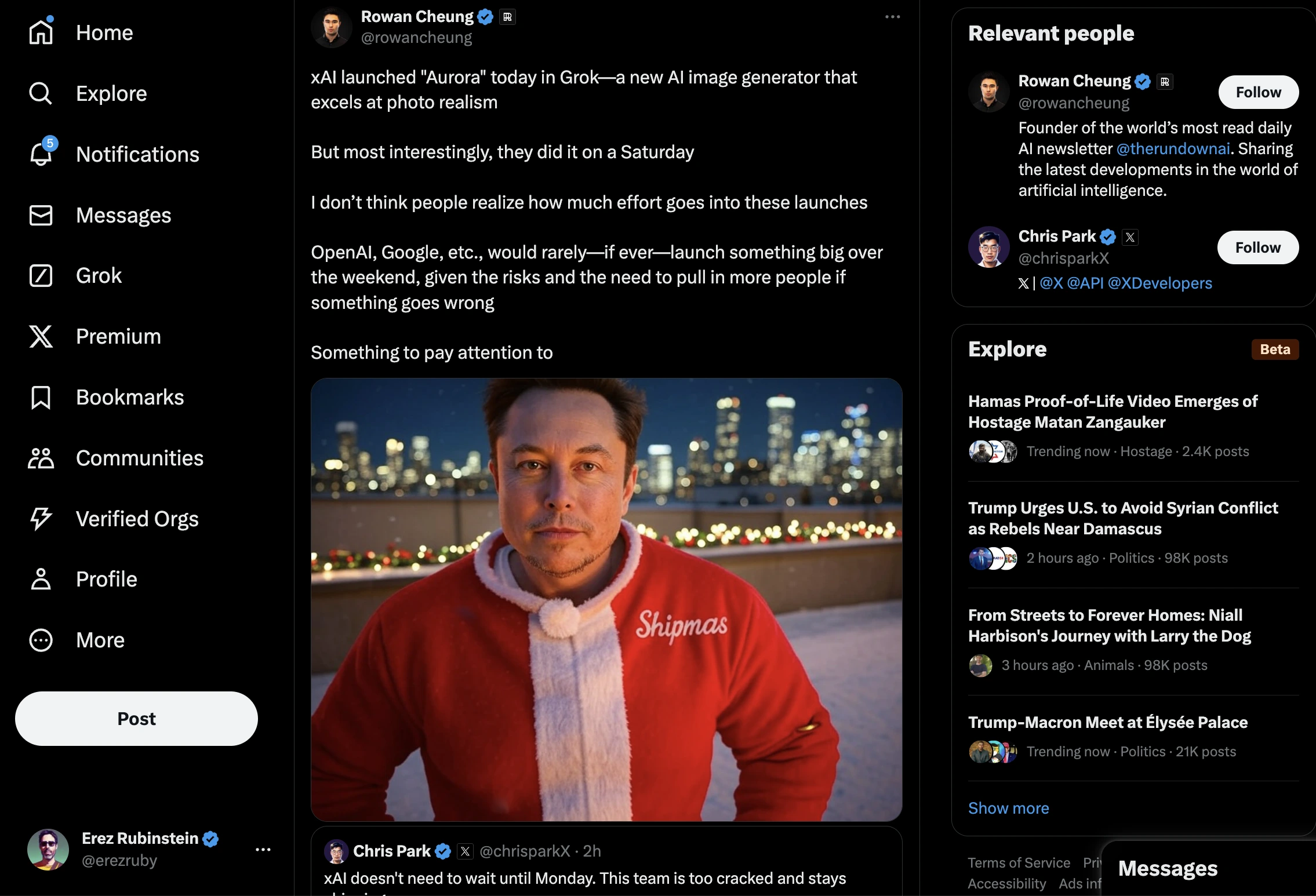Click the Post button

point(136,719)
